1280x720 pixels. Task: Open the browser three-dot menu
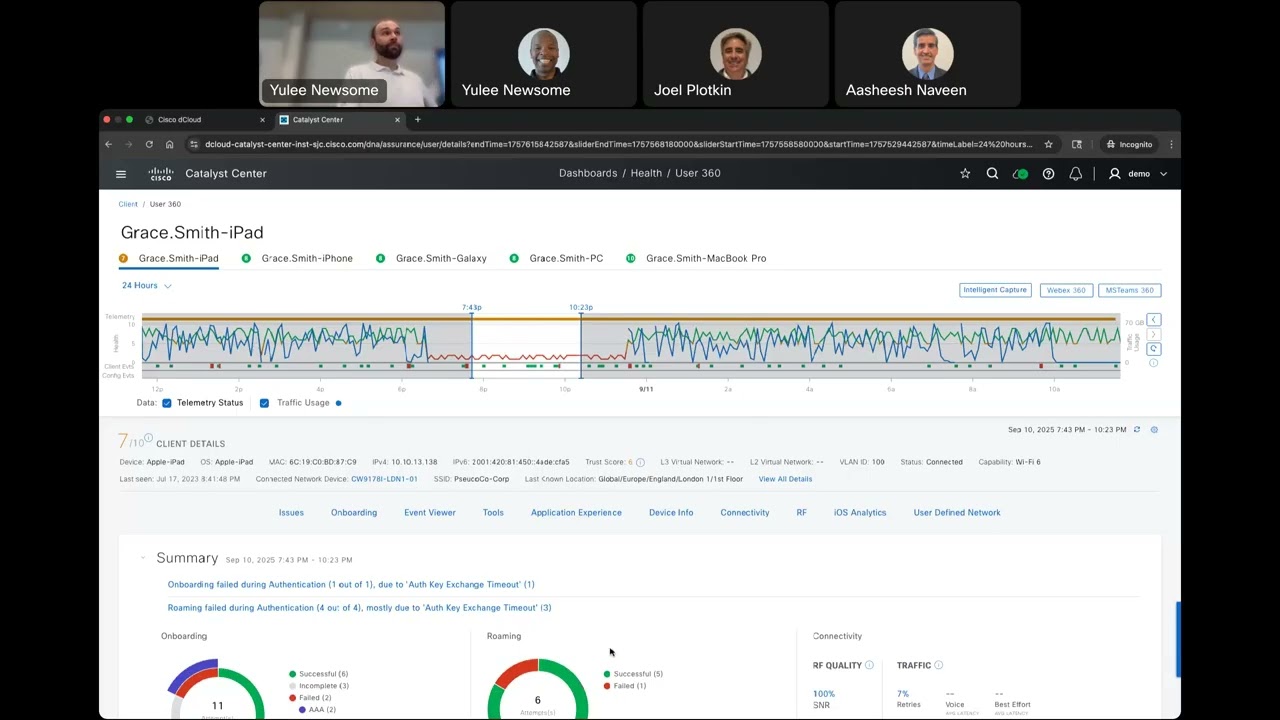point(1171,144)
